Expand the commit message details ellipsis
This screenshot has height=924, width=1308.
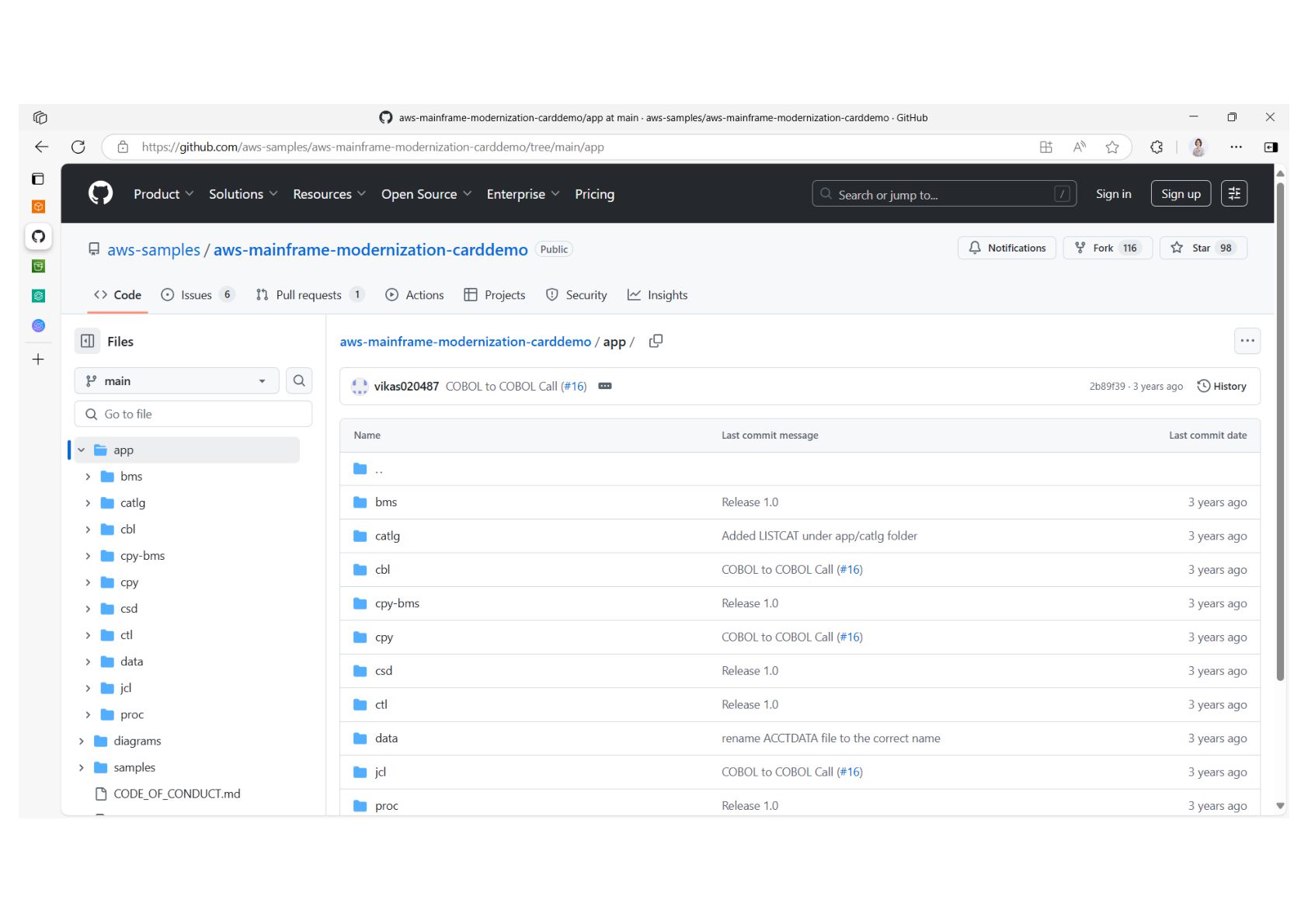click(x=605, y=386)
